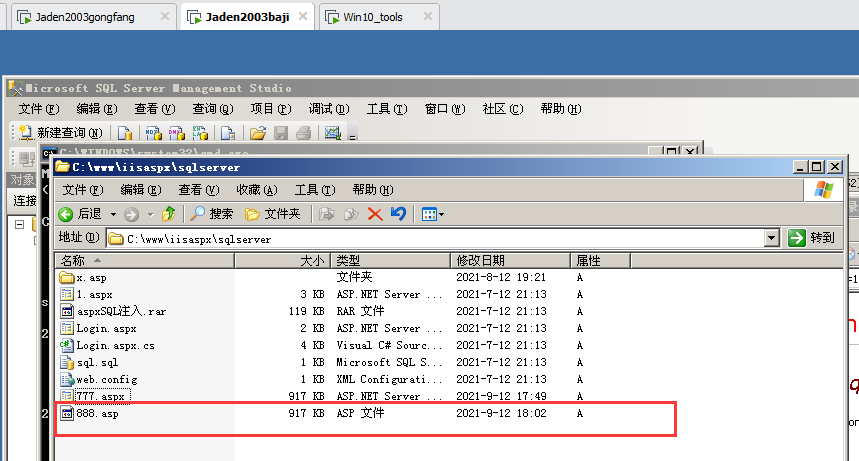Image resolution: width=859 pixels, height=461 pixels.
Task: Click the Open File icon in SSMS toolbar
Action: (258, 133)
